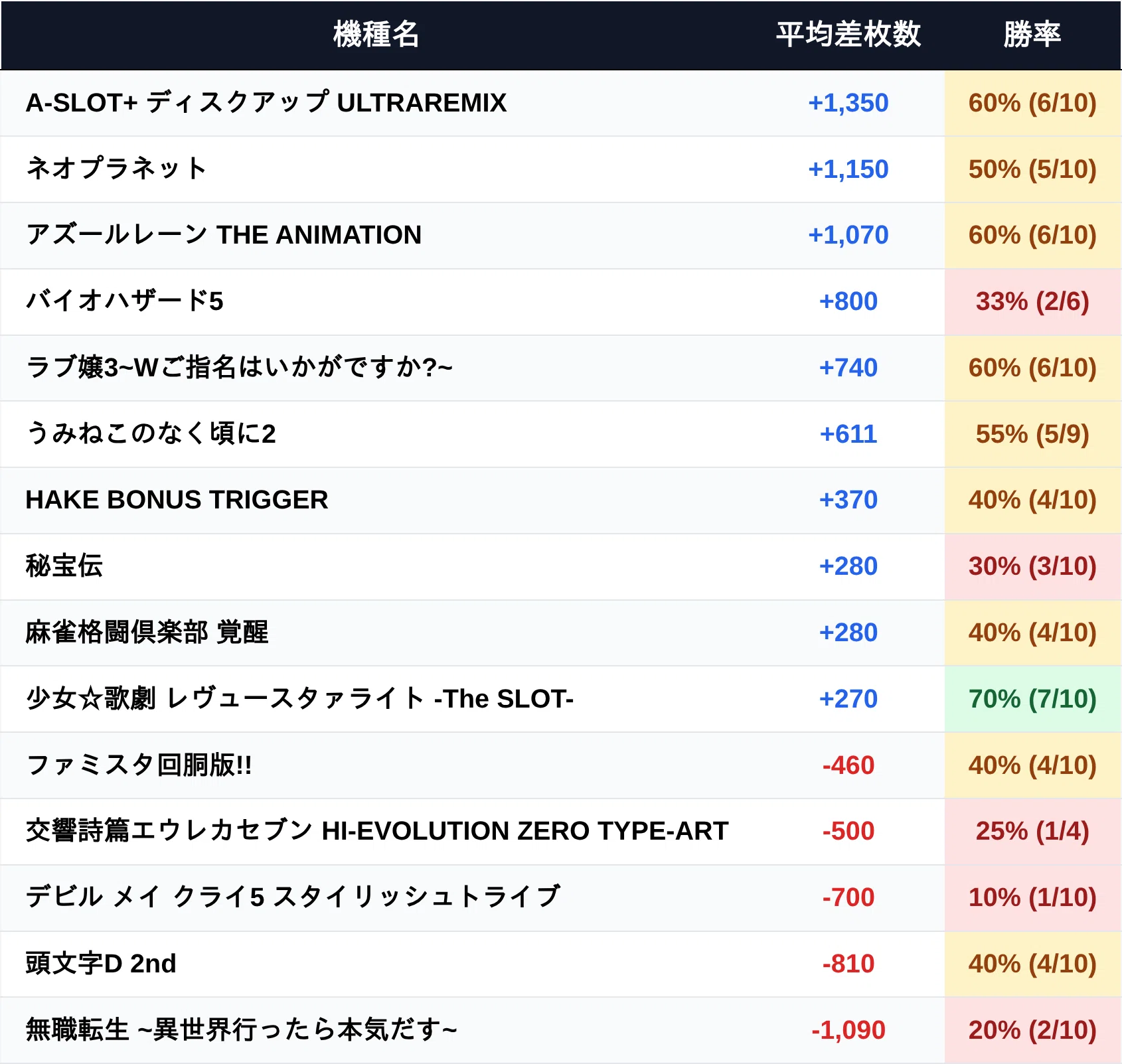Select 無職転生 ~異世界行ったら本気だす~ name
This screenshot has height=1064, width=1122.
(242, 1029)
